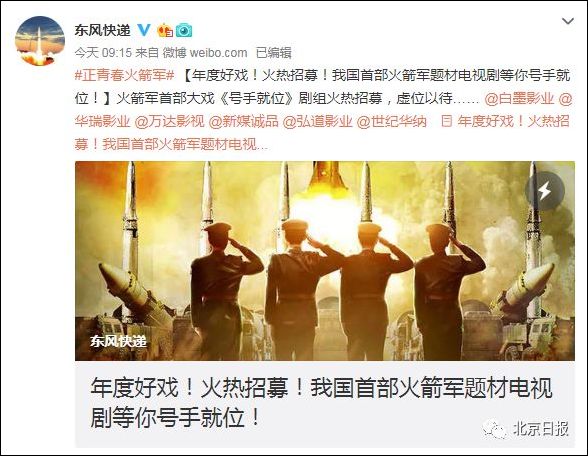Open the 今天 09:15 timestamp link
Screen dimensions: 588x456
coord(103,53)
